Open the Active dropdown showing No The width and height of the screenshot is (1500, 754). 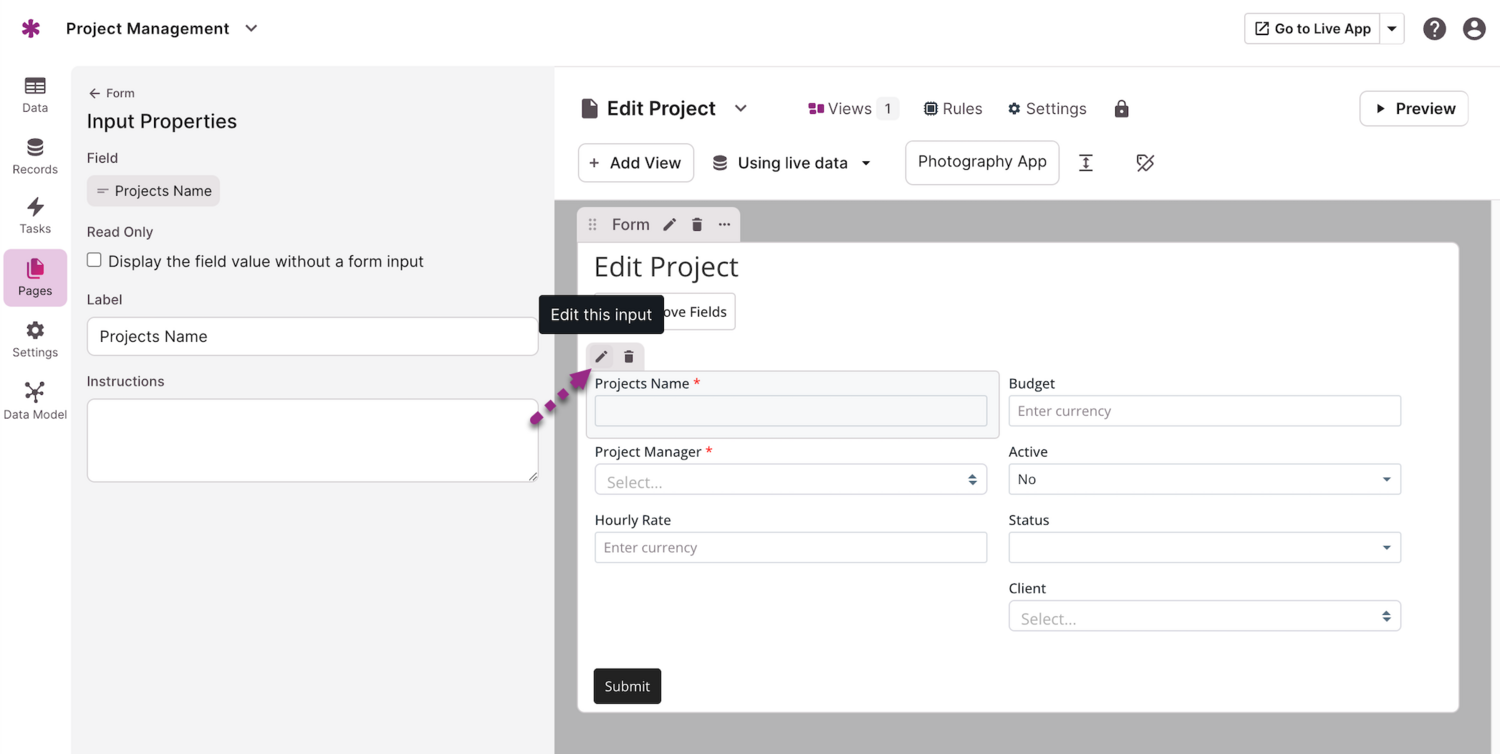pyautogui.click(x=1204, y=479)
